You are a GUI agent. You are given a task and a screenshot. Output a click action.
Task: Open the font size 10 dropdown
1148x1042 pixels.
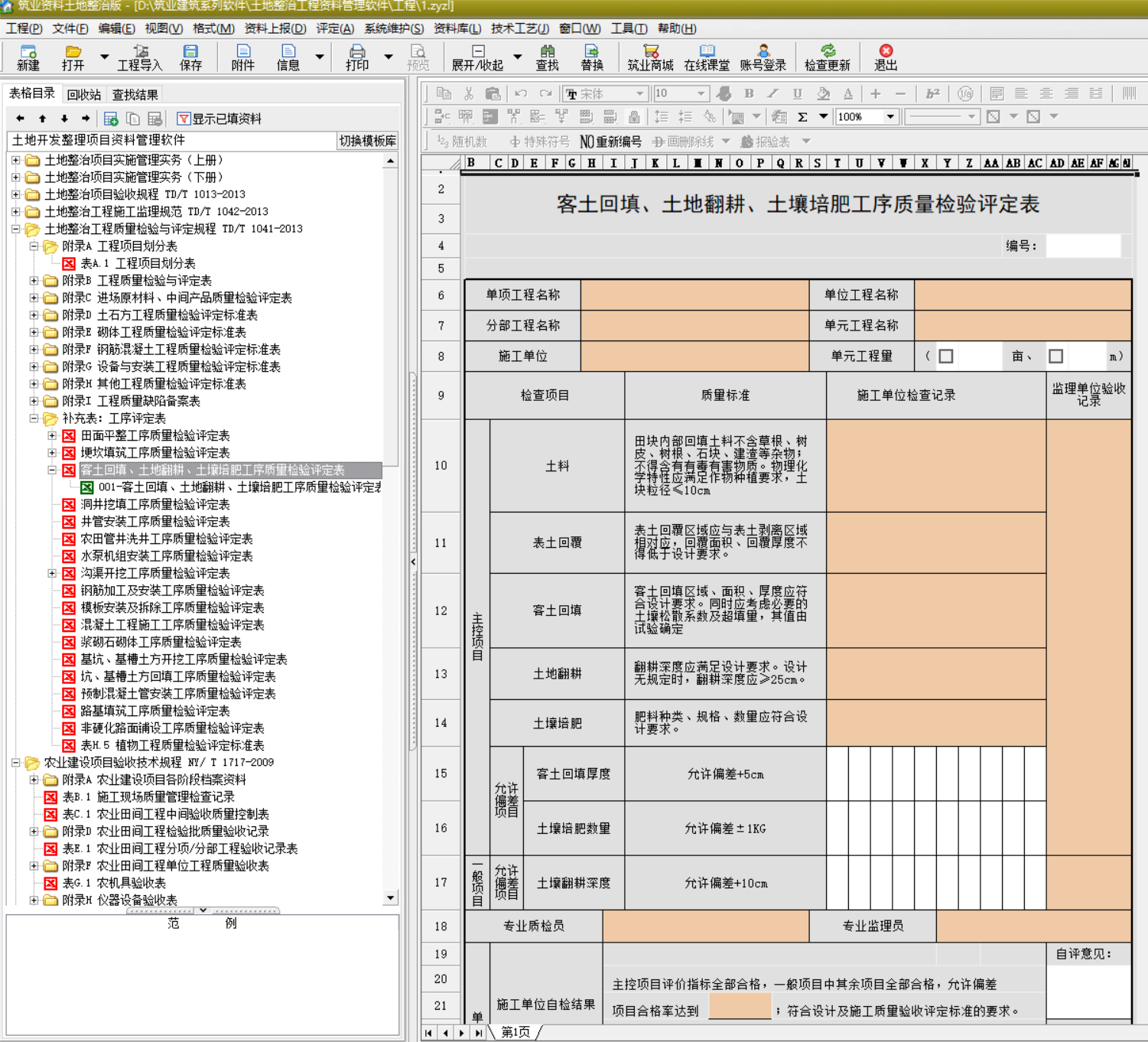coord(701,93)
